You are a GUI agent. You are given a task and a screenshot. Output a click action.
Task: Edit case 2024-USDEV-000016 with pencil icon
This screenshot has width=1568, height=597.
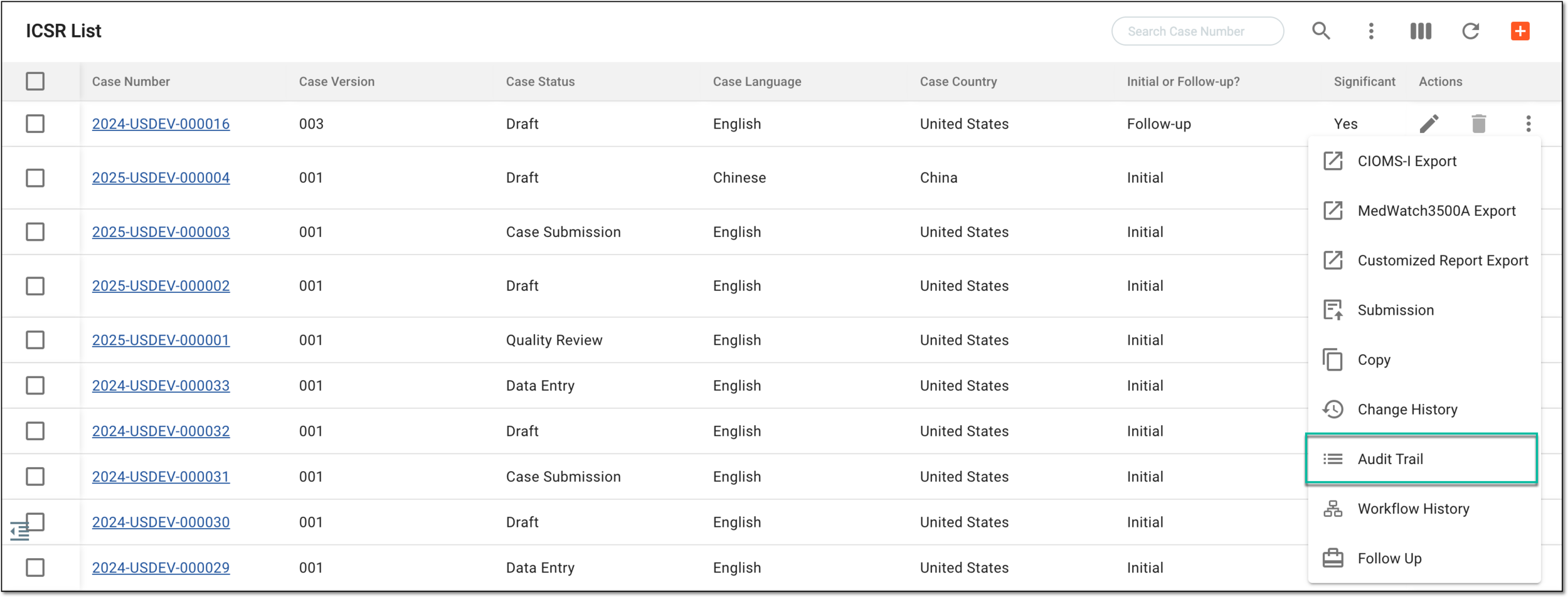coord(1429,124)
